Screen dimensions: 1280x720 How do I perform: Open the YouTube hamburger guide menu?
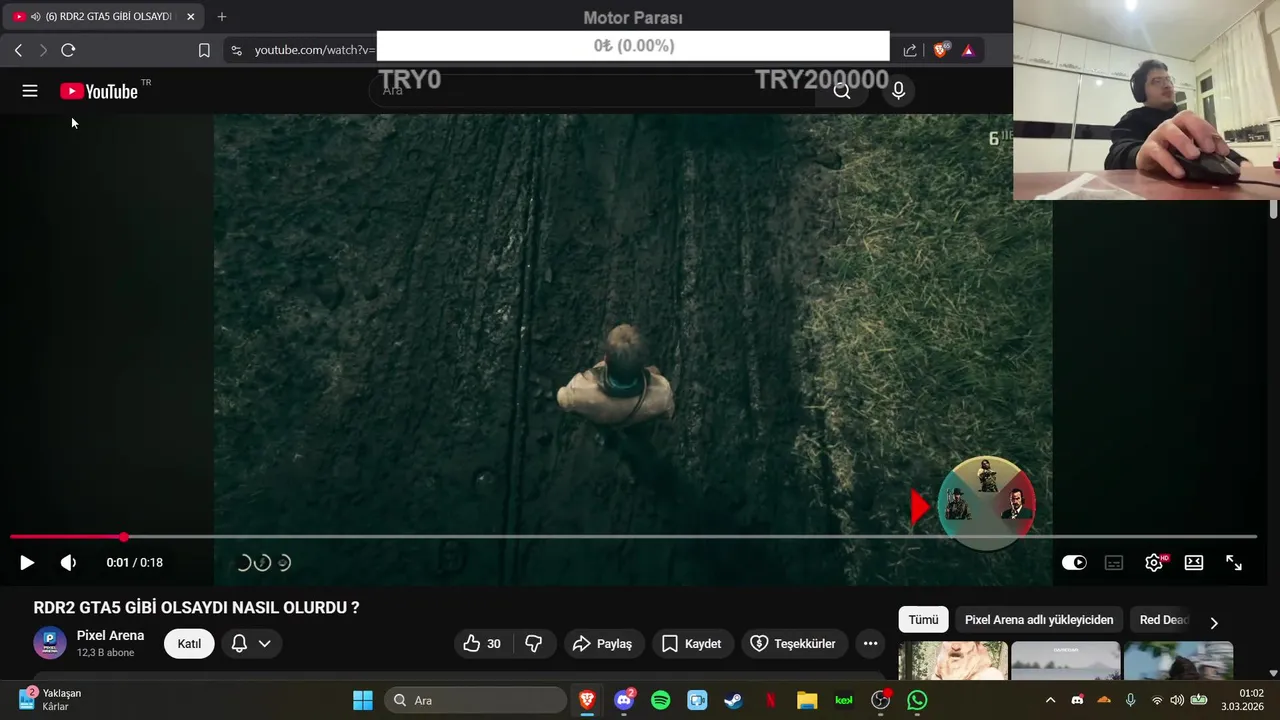tap(30, 91)
